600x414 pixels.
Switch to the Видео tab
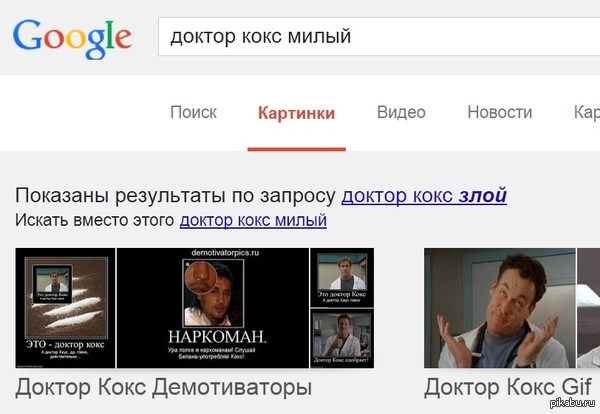pyautogui.click(x=401, y=112)
